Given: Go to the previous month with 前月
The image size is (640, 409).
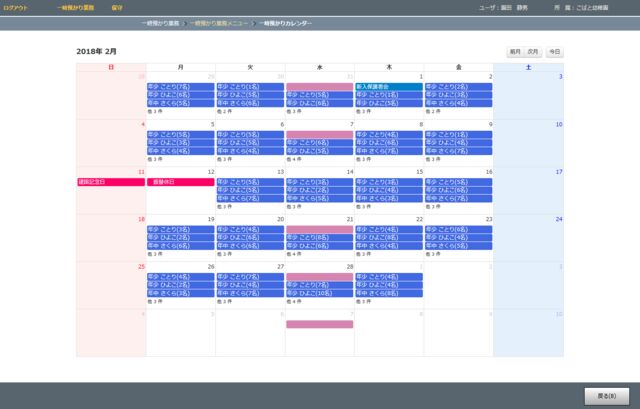Looking at the screenshot, I should tap(515, 52).
